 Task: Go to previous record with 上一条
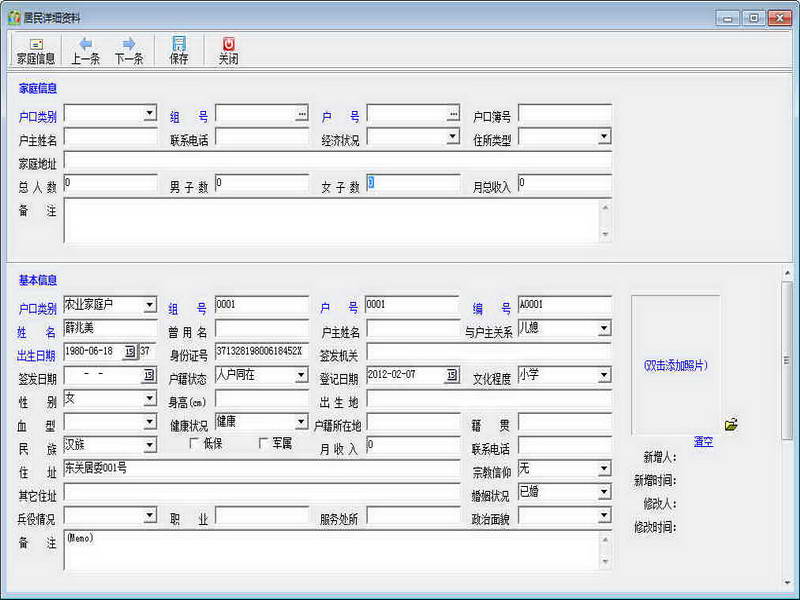coord(85,51)
